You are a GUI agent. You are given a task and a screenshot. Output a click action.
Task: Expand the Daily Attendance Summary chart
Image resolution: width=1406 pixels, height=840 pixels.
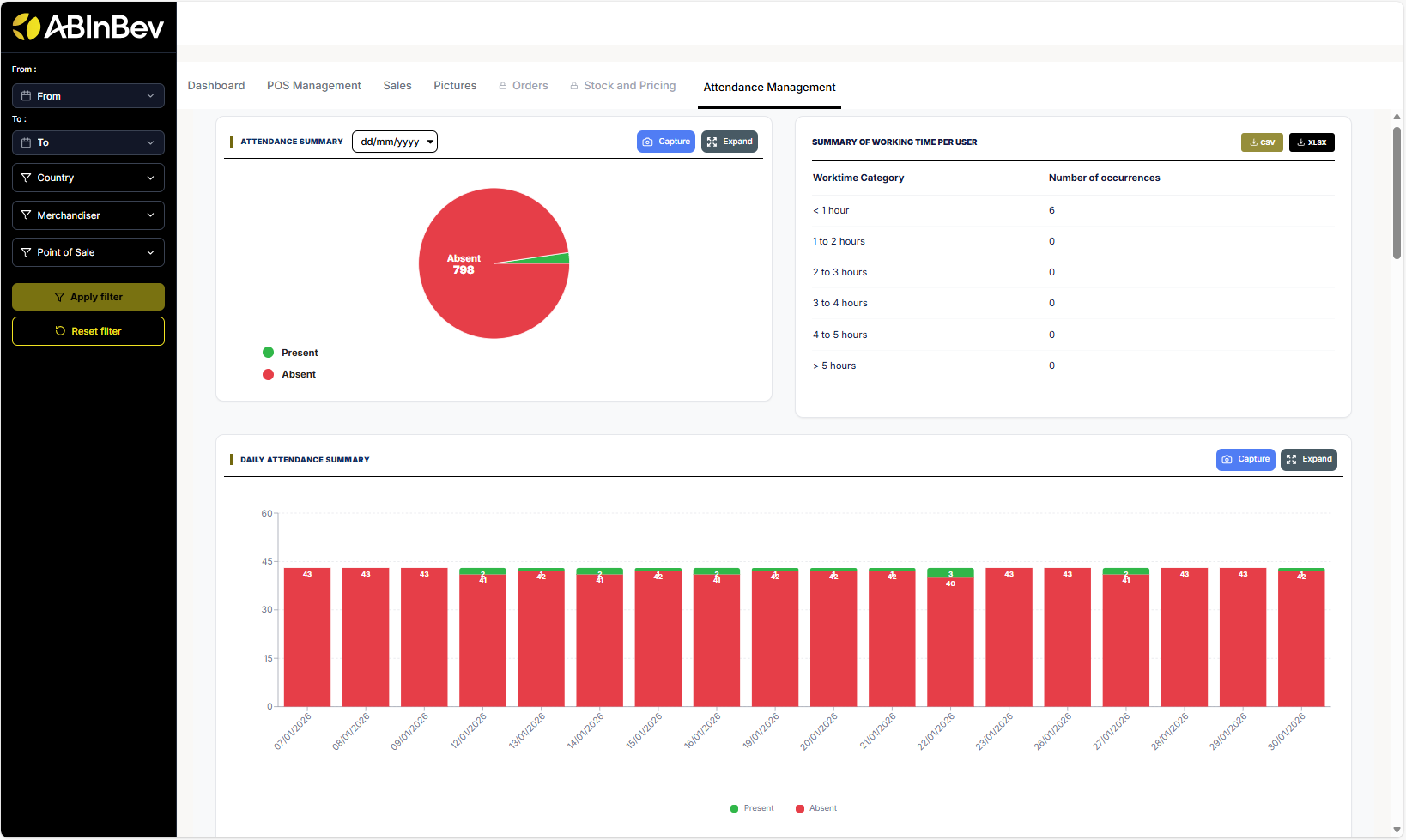(x=1308, y=460)
